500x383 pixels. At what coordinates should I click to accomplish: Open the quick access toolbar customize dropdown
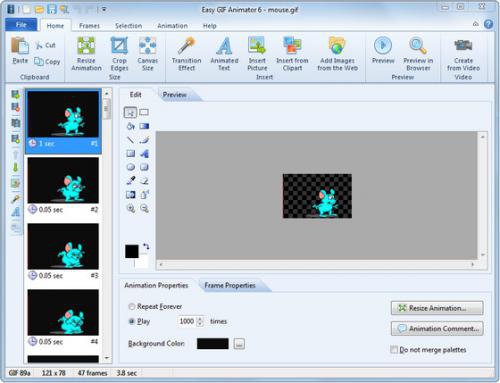pyautogui.click(x=104, y=9)
